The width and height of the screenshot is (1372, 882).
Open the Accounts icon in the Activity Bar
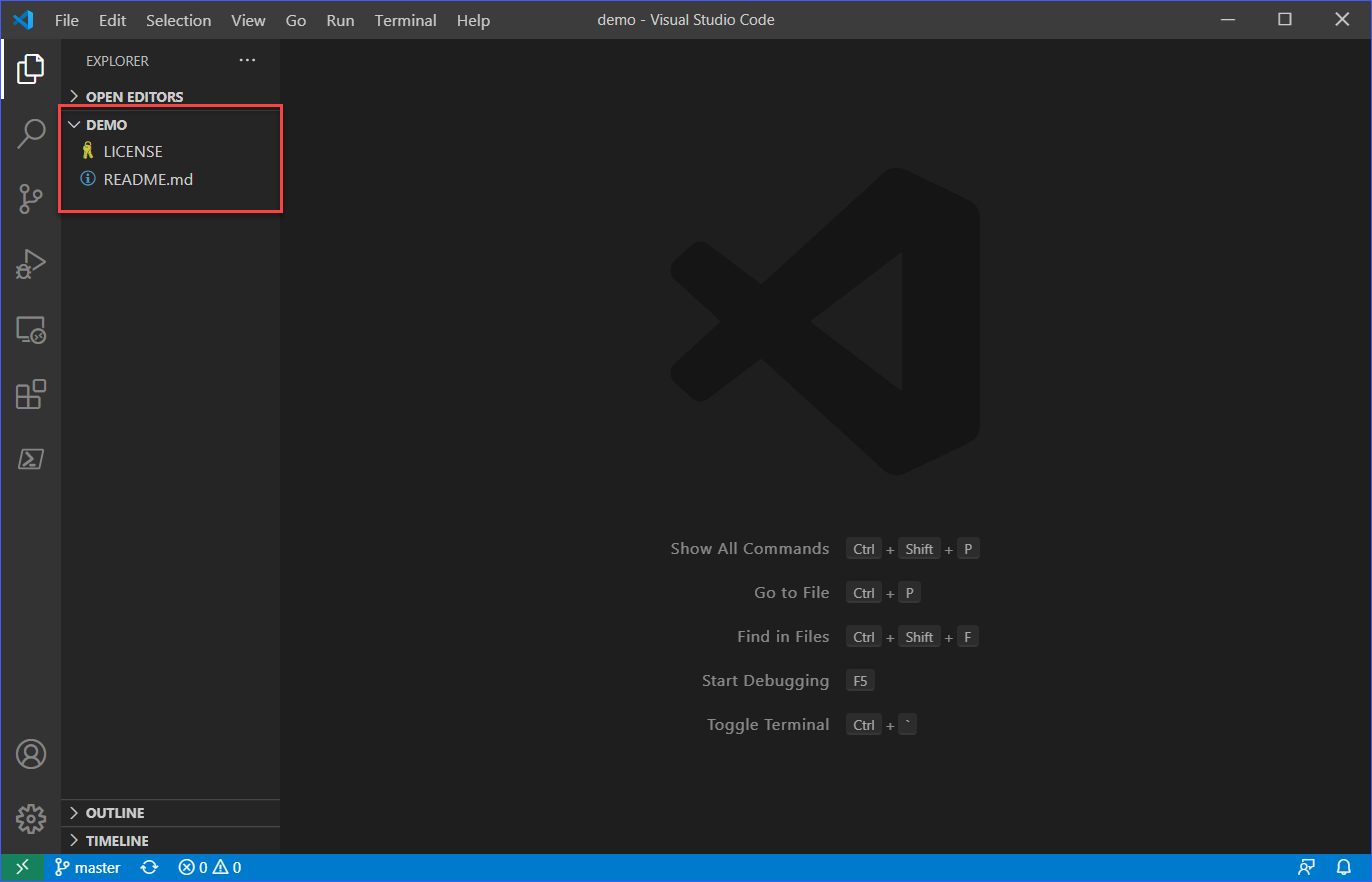click(31, 754)
